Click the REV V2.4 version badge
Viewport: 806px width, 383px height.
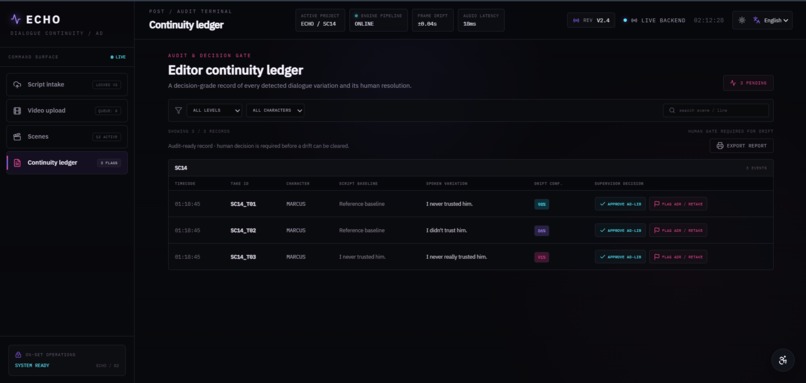(x=591, y=21)
